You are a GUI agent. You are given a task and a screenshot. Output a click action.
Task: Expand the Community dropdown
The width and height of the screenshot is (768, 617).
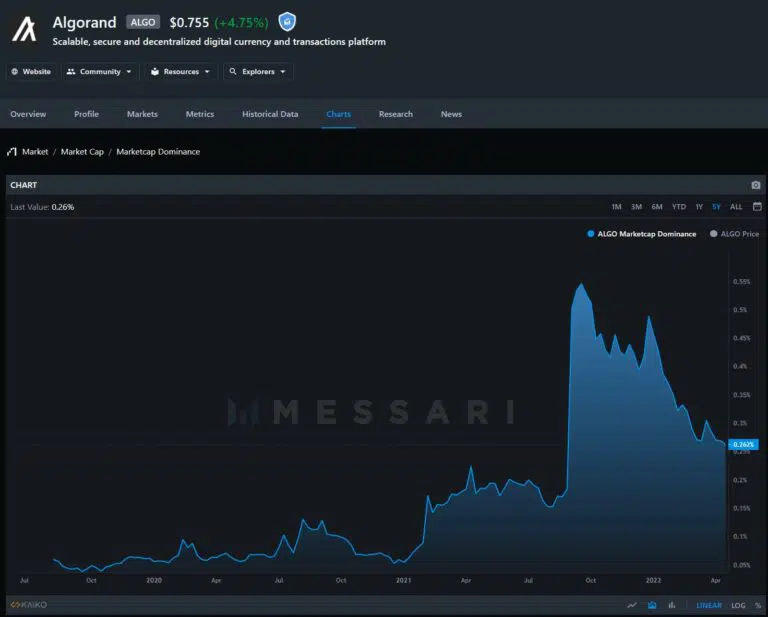coord(100,71)
